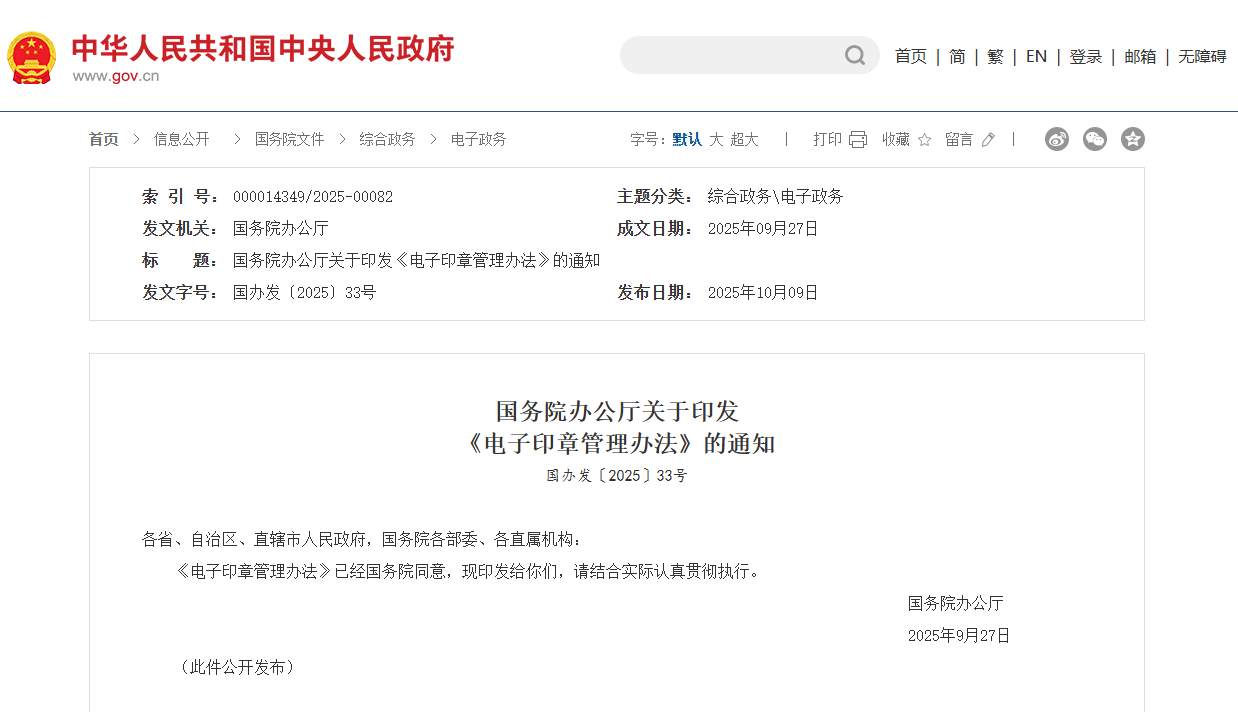Share the article via the Weibo icon

(1057, 139)
